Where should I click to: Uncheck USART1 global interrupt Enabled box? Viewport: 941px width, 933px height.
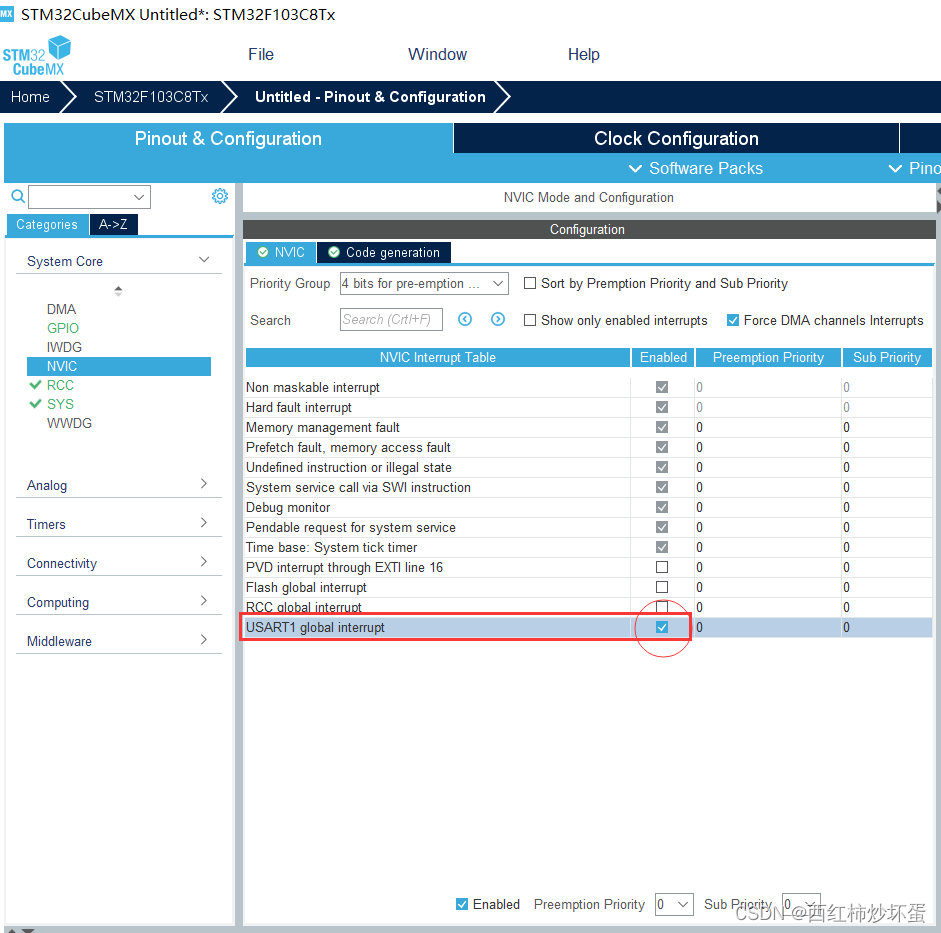[x=662, y=627]
